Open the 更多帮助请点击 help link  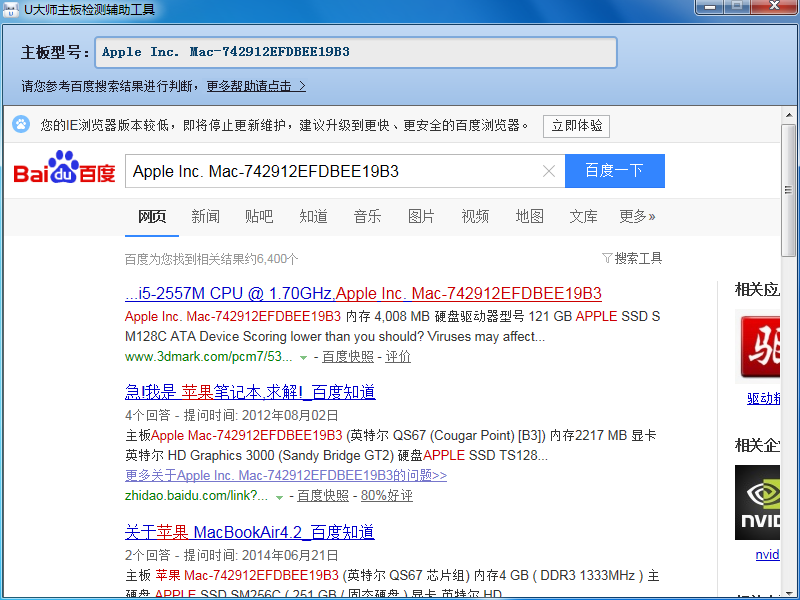point(256,86)
